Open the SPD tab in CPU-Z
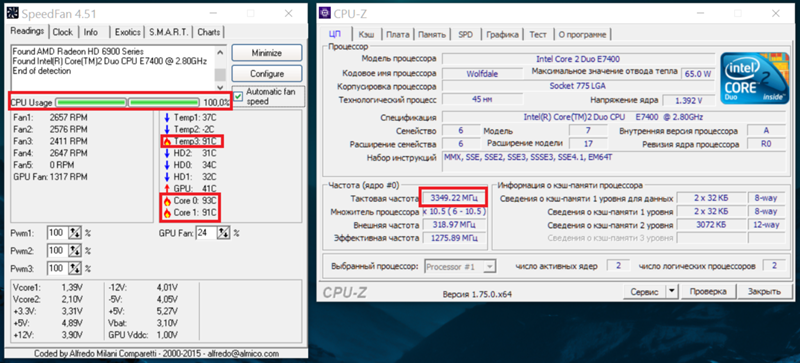Image resolution: width=800 pixels, height=363 pixels. 465,35
